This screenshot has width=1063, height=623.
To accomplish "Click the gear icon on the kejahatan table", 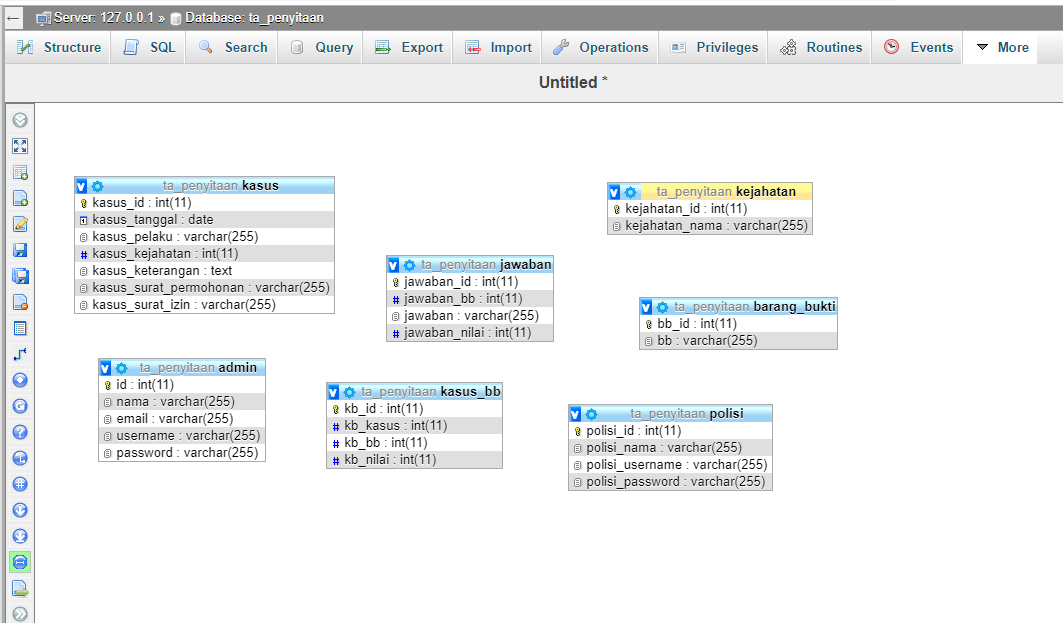I will [630, 192].
